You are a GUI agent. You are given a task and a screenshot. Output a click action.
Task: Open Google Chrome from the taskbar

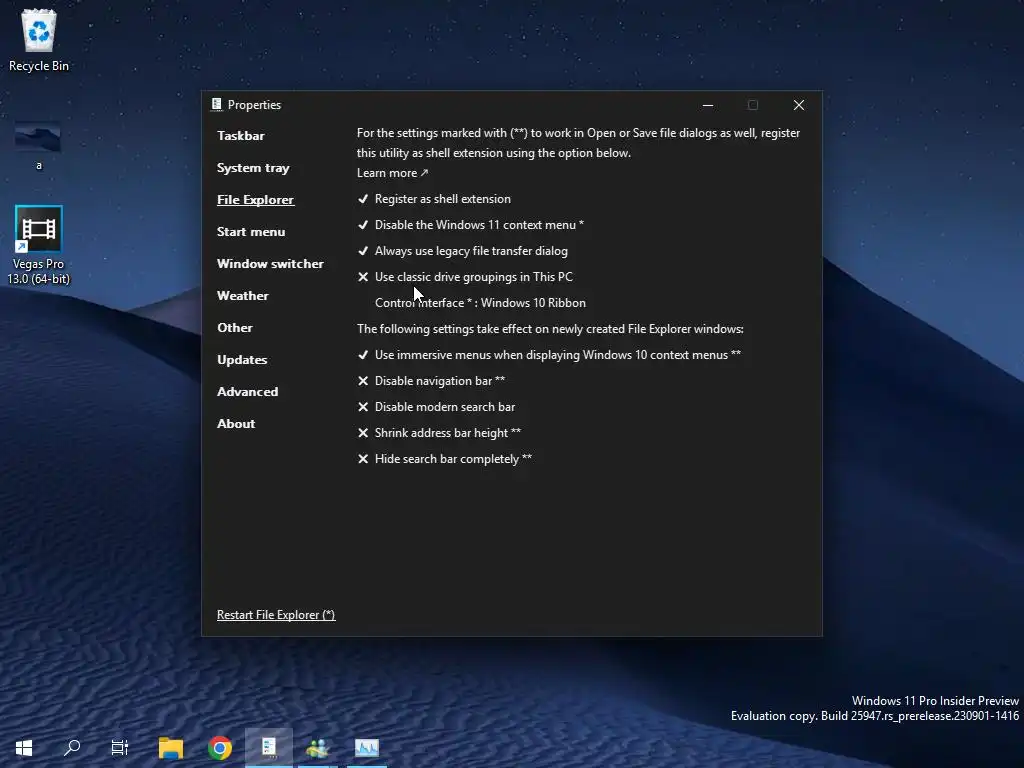pos(220,748)
